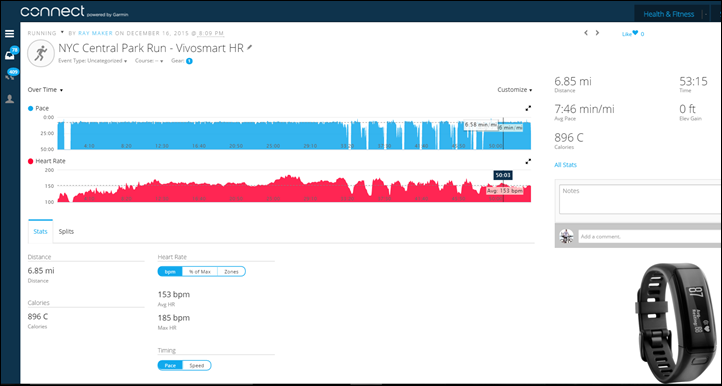The width and height of the screenshot is (722, 386).
Task: Expand the Heart Rate chart to fullscreen
Action: click(x=528, y=161)
